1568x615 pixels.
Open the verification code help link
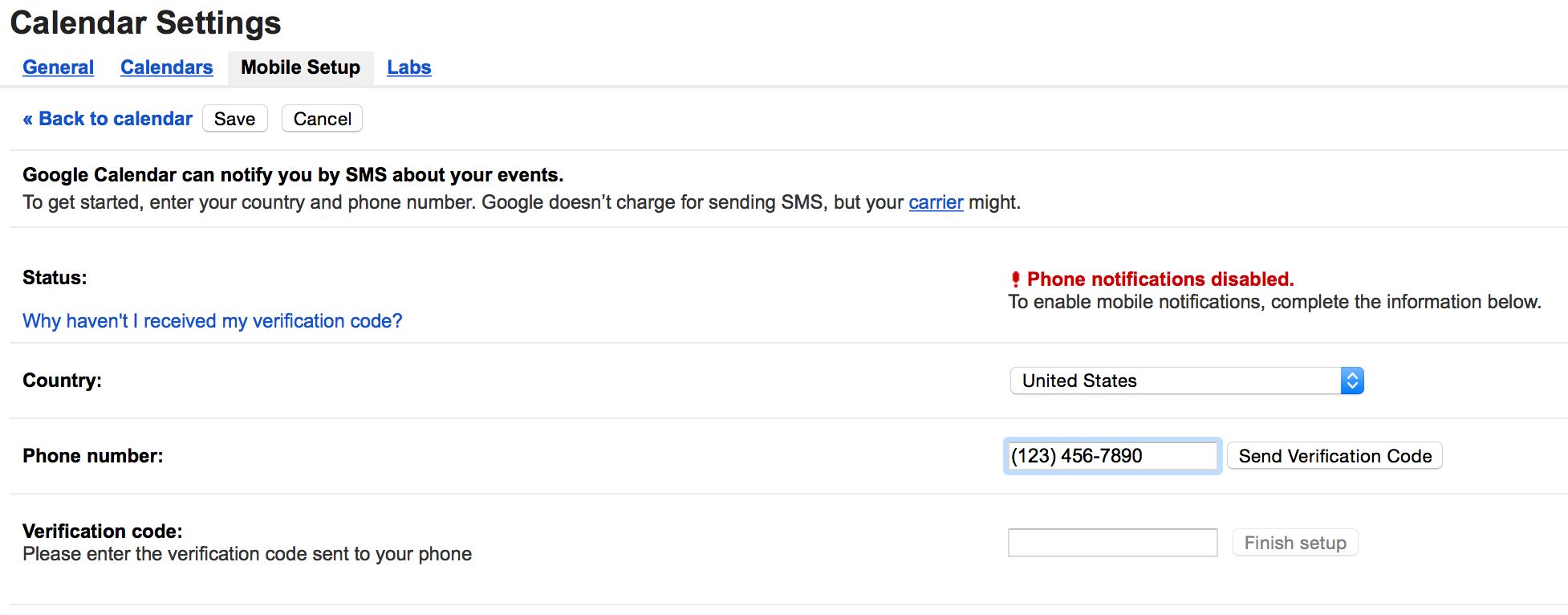212,321
